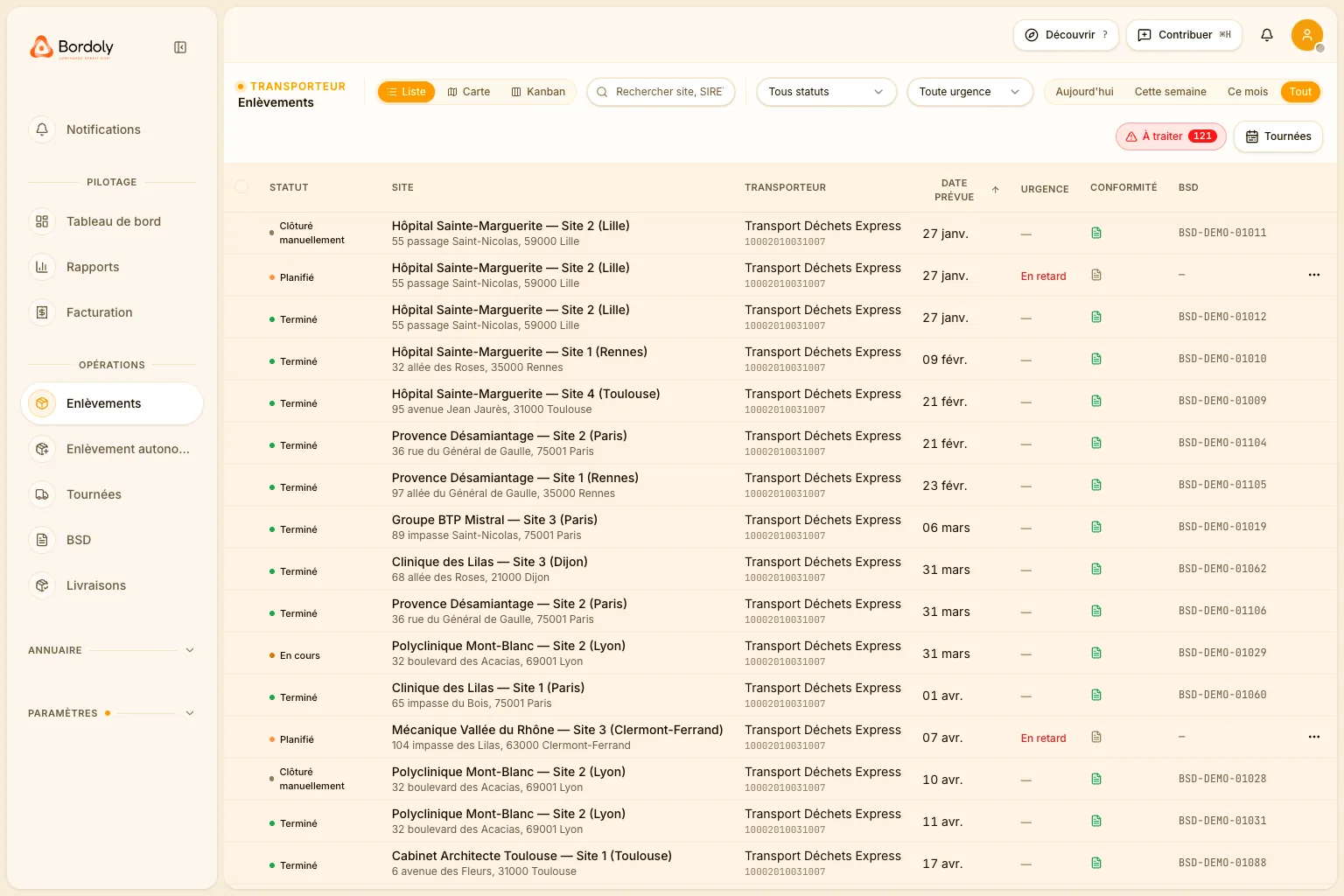
Task: Click the Tableau de bord grid icon
Action: click(42, 221)
